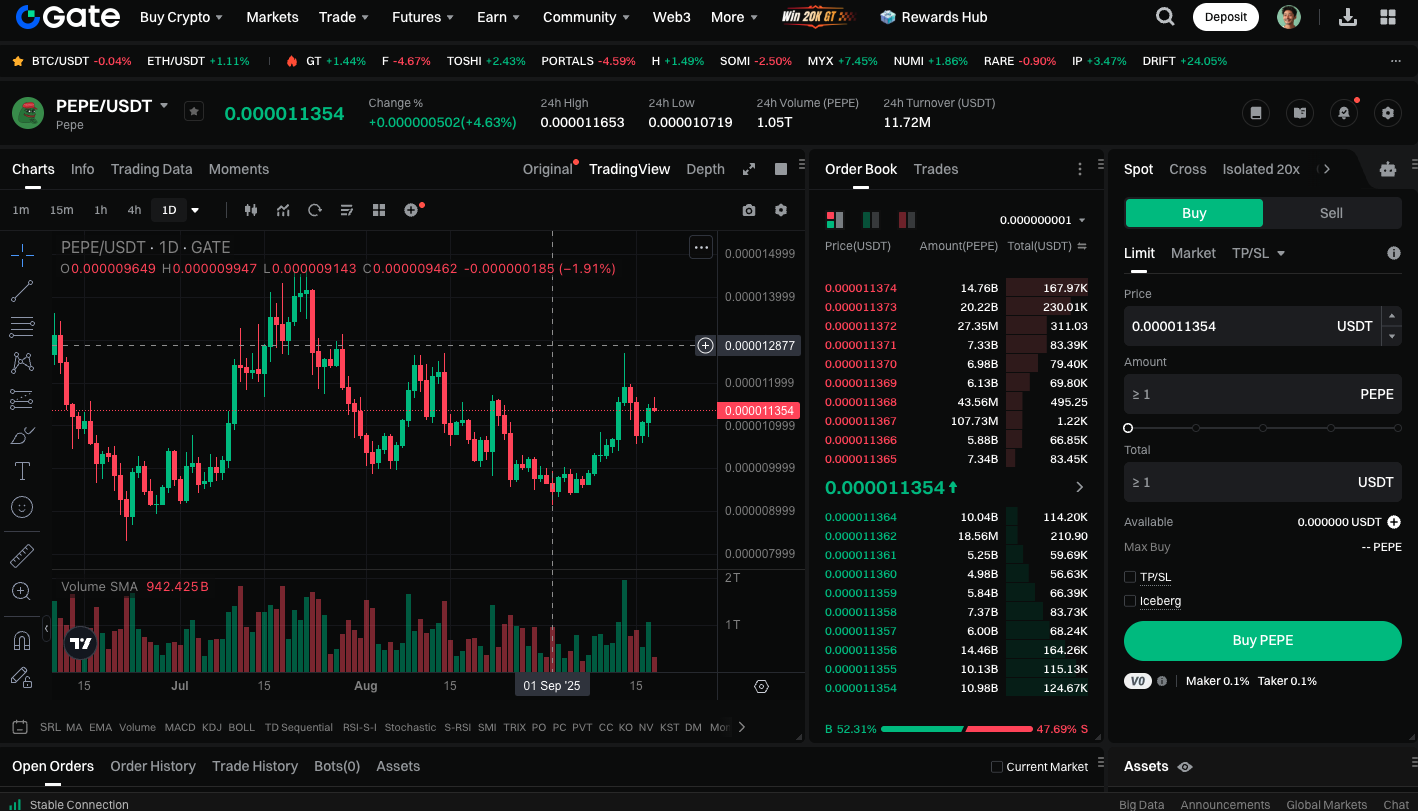The width and height of the screenshot is (1418, 811).
Task: Open the Buy Crypto menu dropdown
Action: tap(181, 17)
